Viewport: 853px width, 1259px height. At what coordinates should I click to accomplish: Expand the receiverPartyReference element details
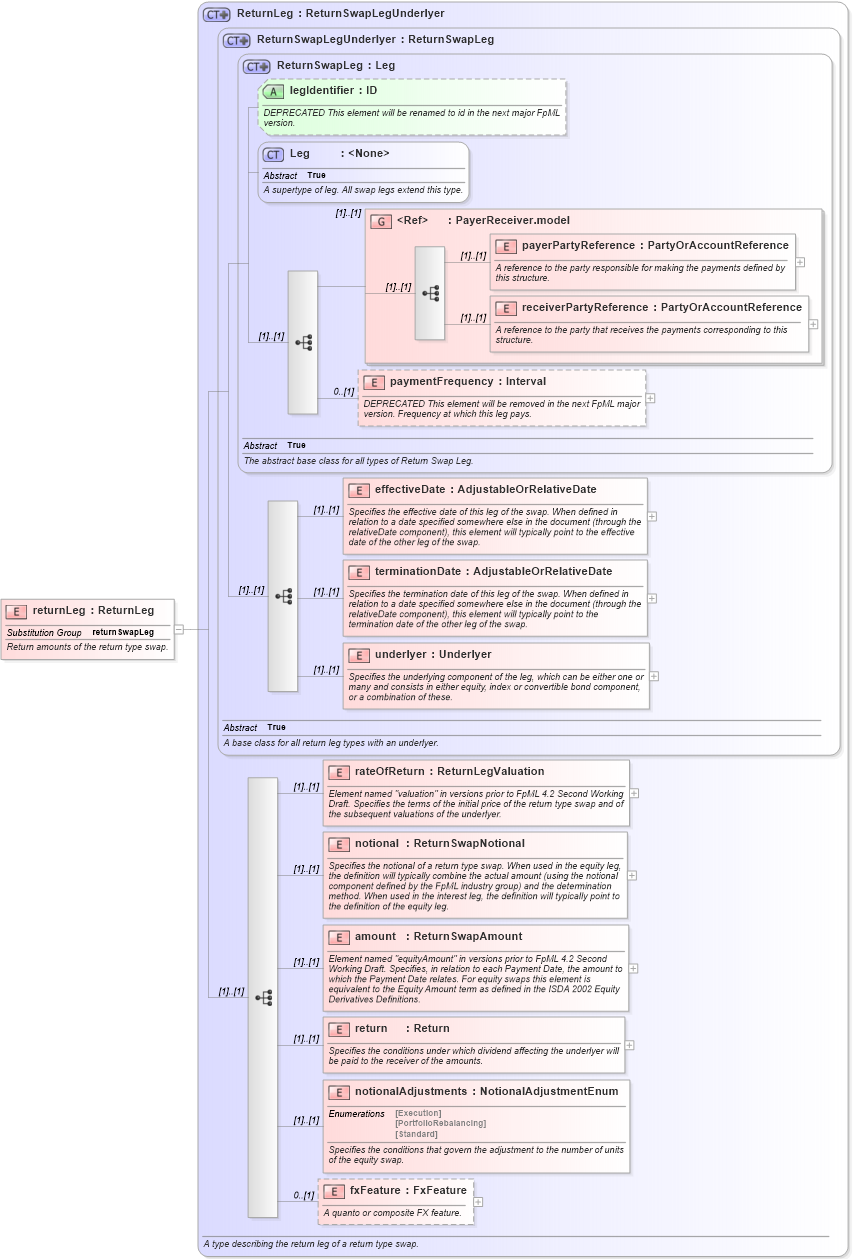(813, 325)
